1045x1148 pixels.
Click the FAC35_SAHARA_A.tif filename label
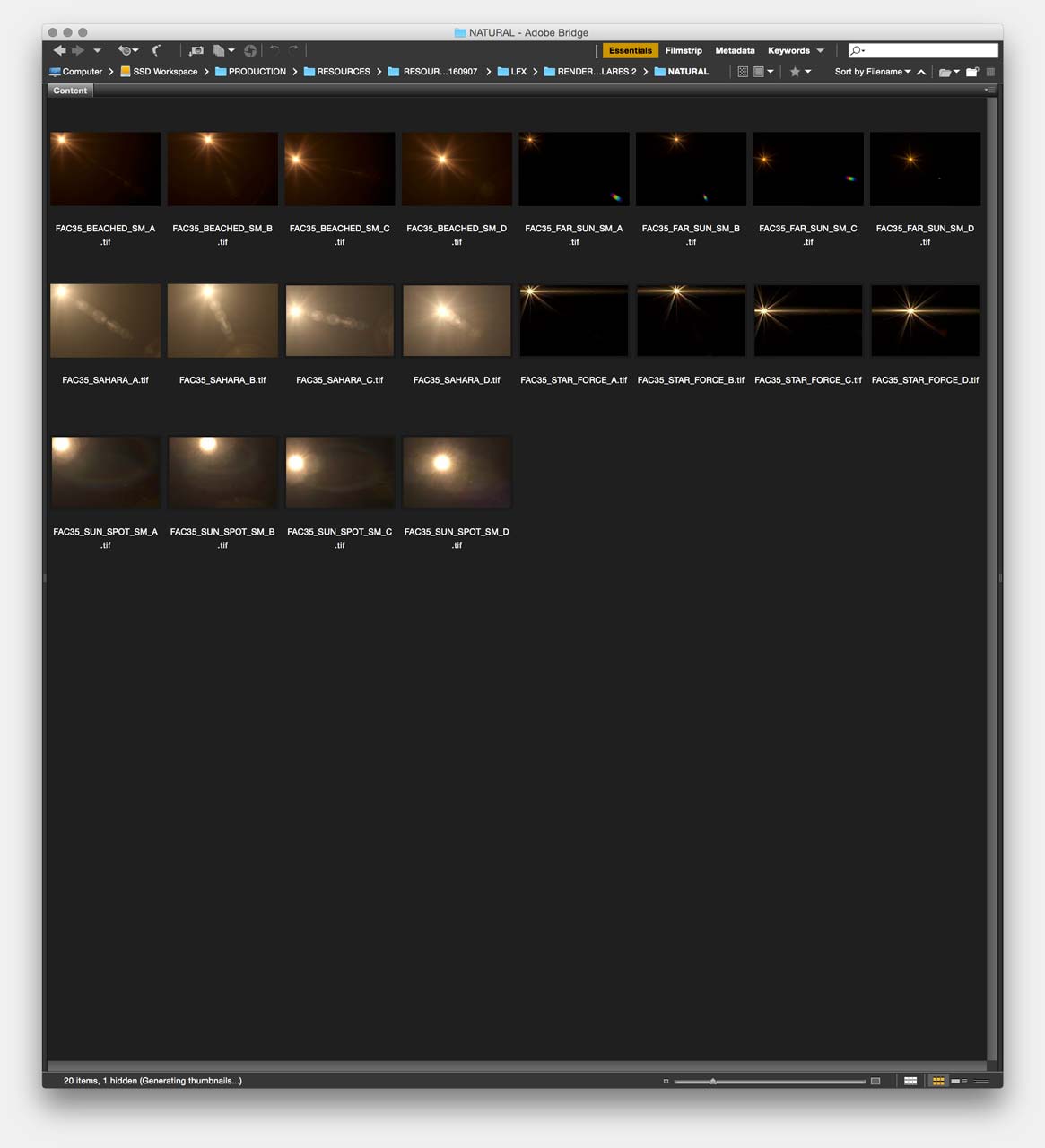point(106,380)
